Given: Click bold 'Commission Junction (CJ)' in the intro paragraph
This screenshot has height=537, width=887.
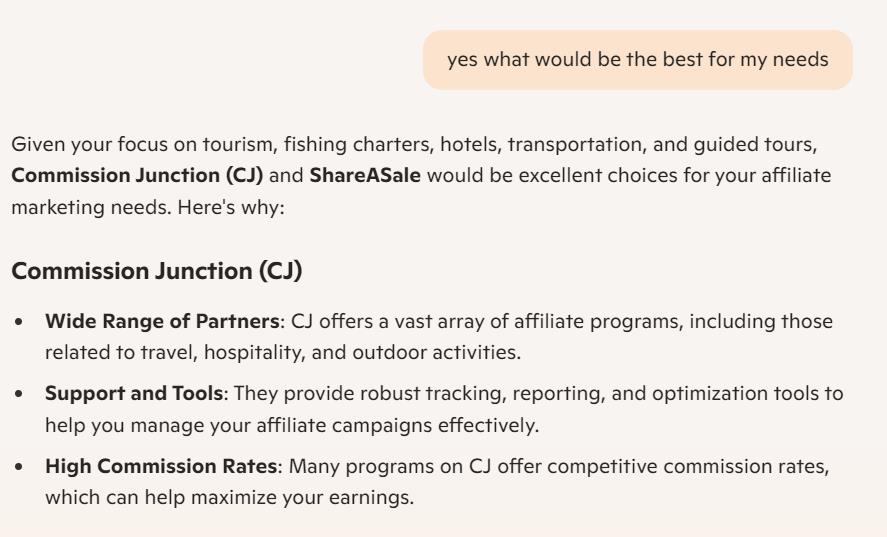Looking at the screenshot, I should (x=137, y=176).
